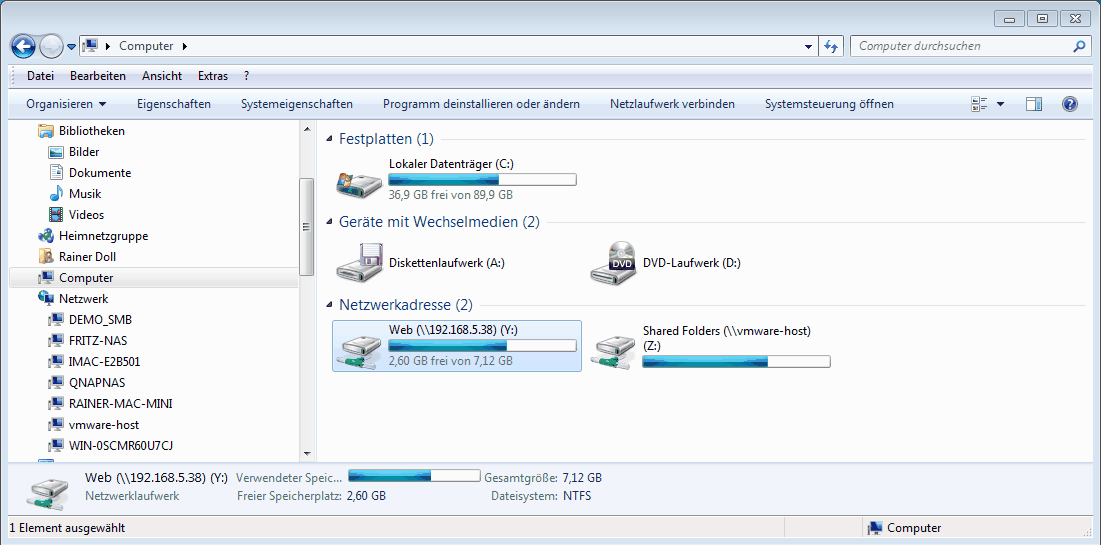The width and height of the screenshot is (1101, 545).
Task: Click the Eigenschaften toolbar button
Action: click(x=173, y=104)
